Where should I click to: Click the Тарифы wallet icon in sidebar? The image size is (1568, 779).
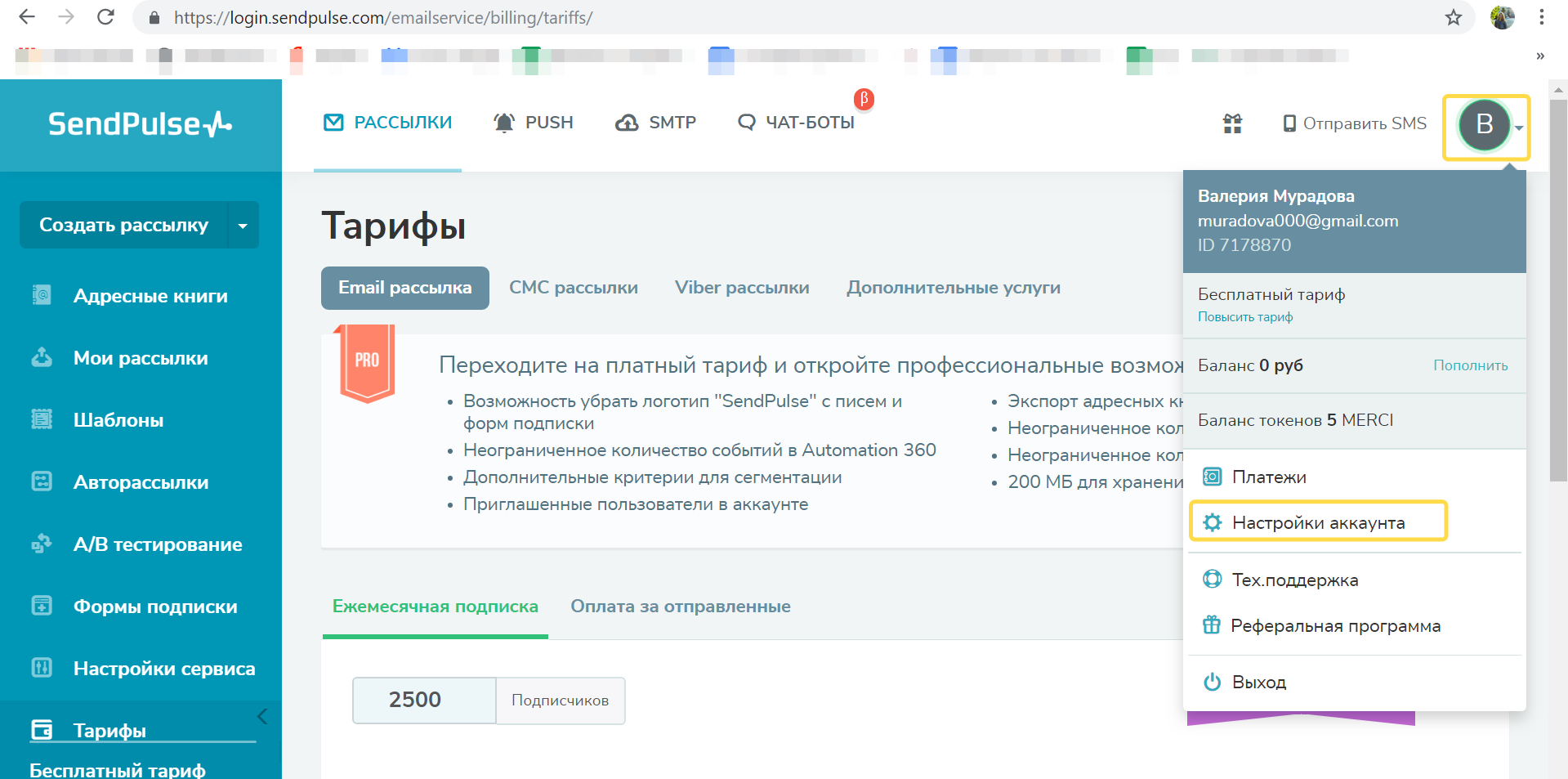tap(42, 729)
